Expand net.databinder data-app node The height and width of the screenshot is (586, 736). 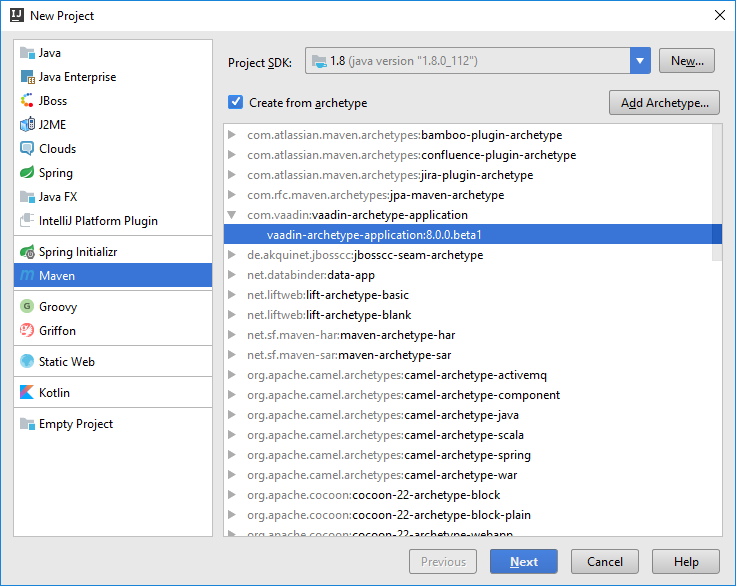pos(231,275)
